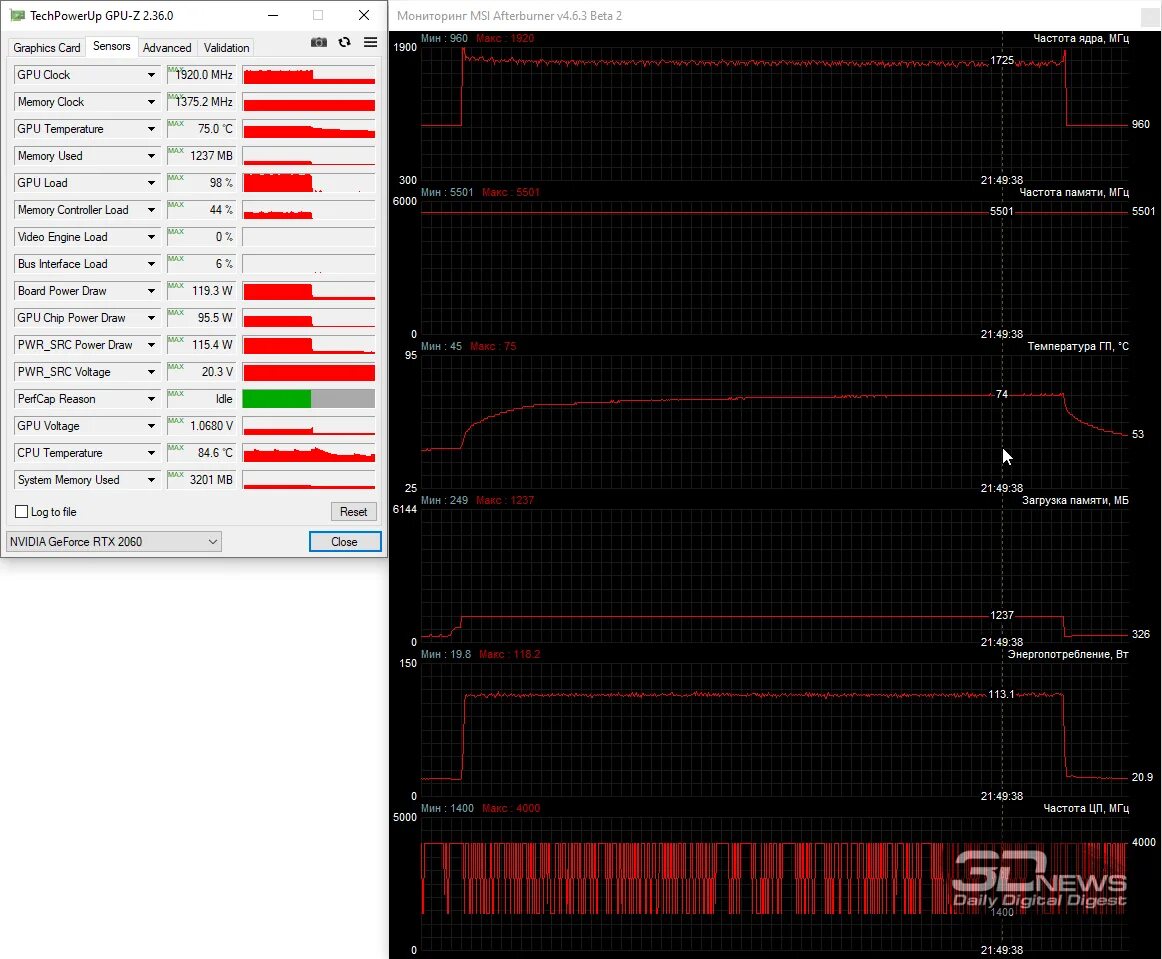This screenshot has width=1162, height=959.
Task: Click the Memory Used 1237 MB value
Action: [201, 156]
